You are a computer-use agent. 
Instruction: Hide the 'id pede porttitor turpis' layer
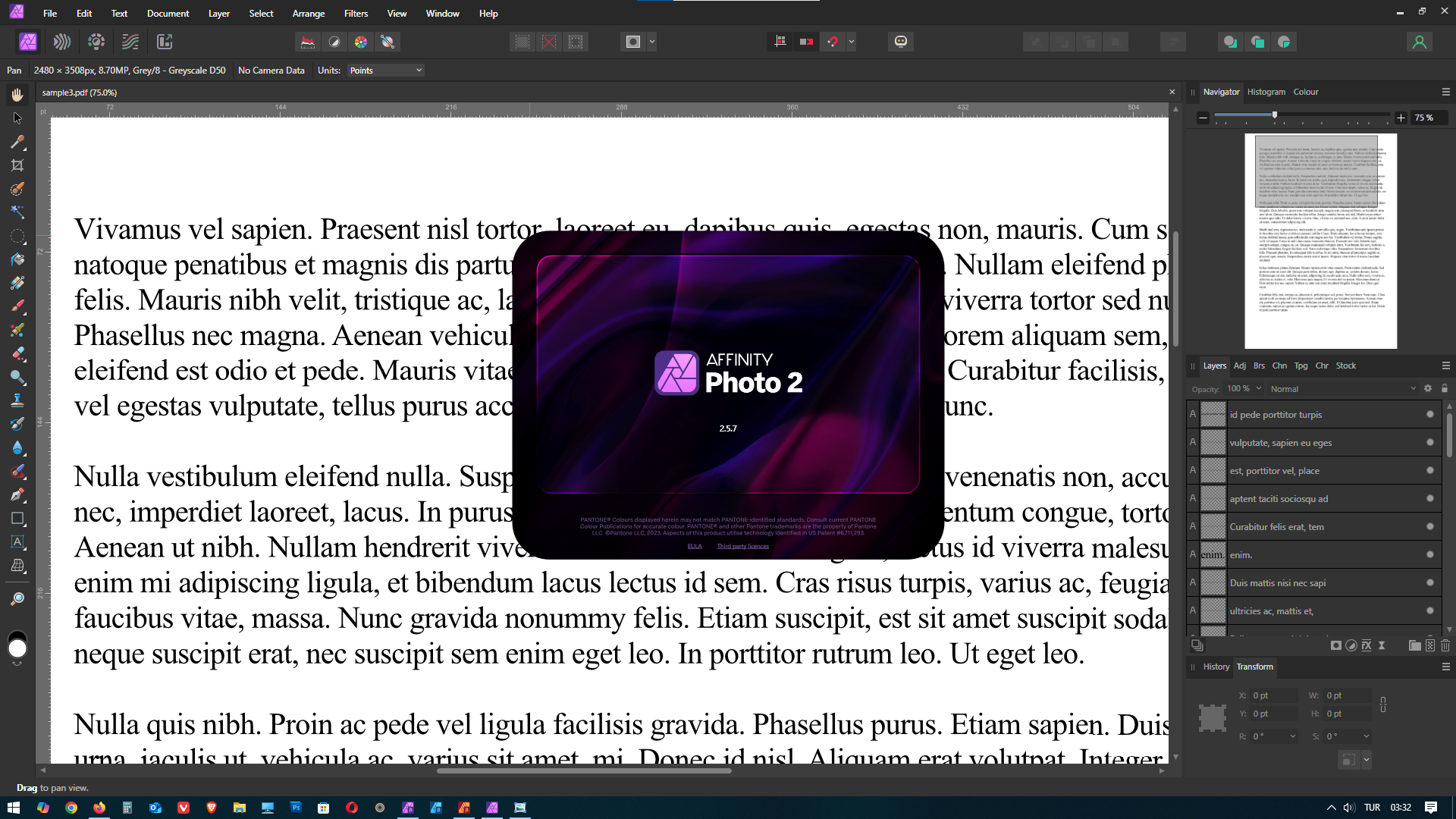point(1429,414)
